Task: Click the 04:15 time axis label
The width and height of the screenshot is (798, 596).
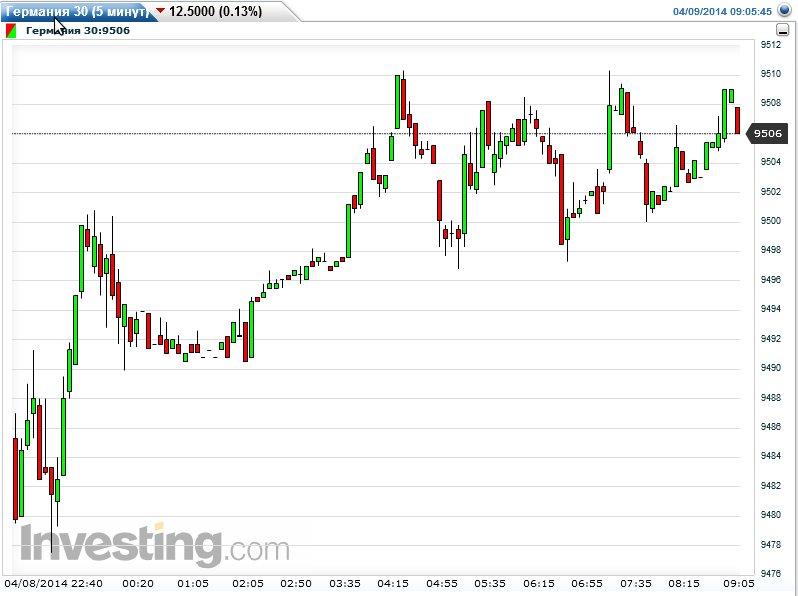Action: tap(393, 583)
